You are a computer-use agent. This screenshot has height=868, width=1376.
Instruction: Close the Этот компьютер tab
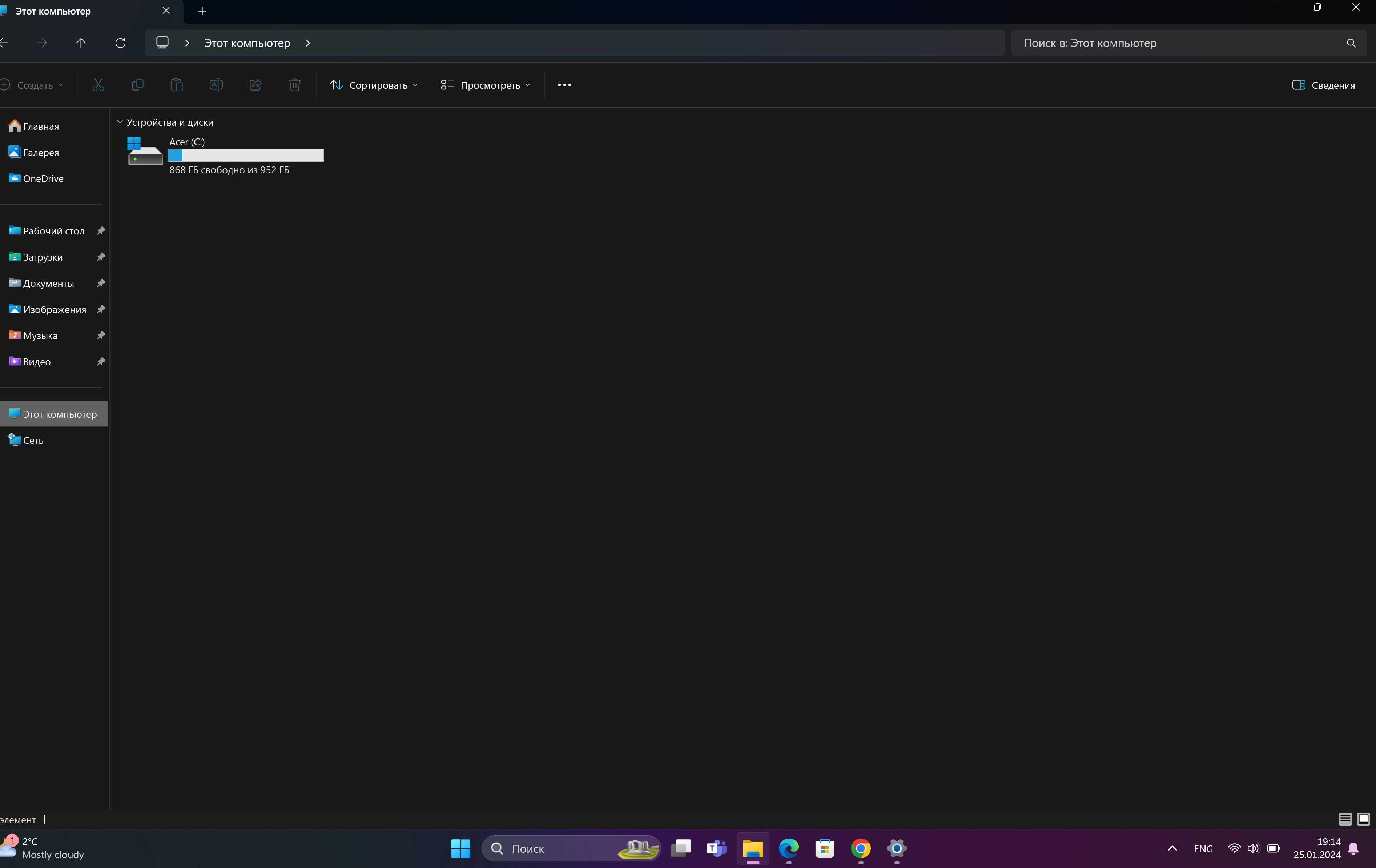point(166,11)
